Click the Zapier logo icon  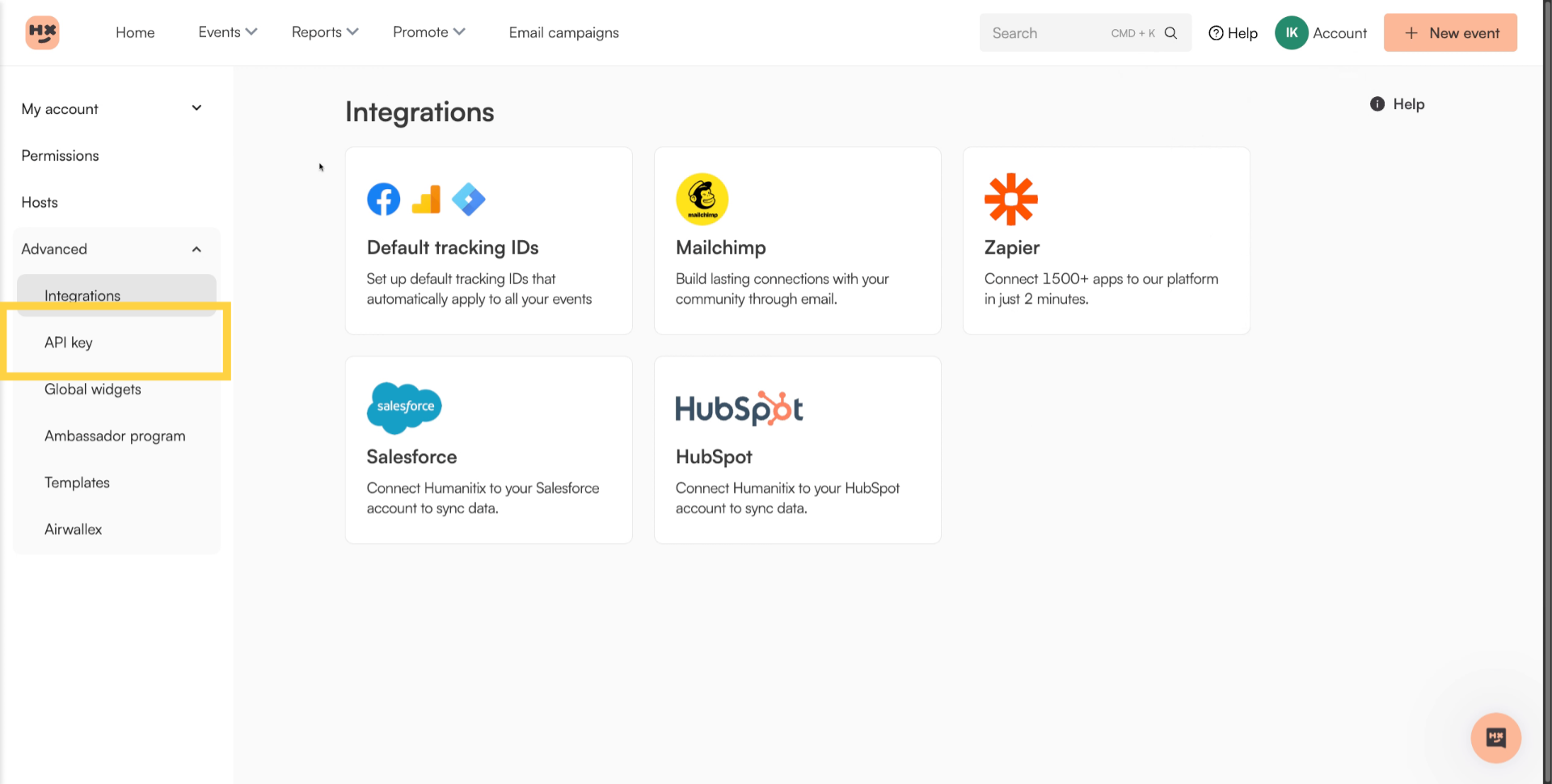tap(1010, 199)
